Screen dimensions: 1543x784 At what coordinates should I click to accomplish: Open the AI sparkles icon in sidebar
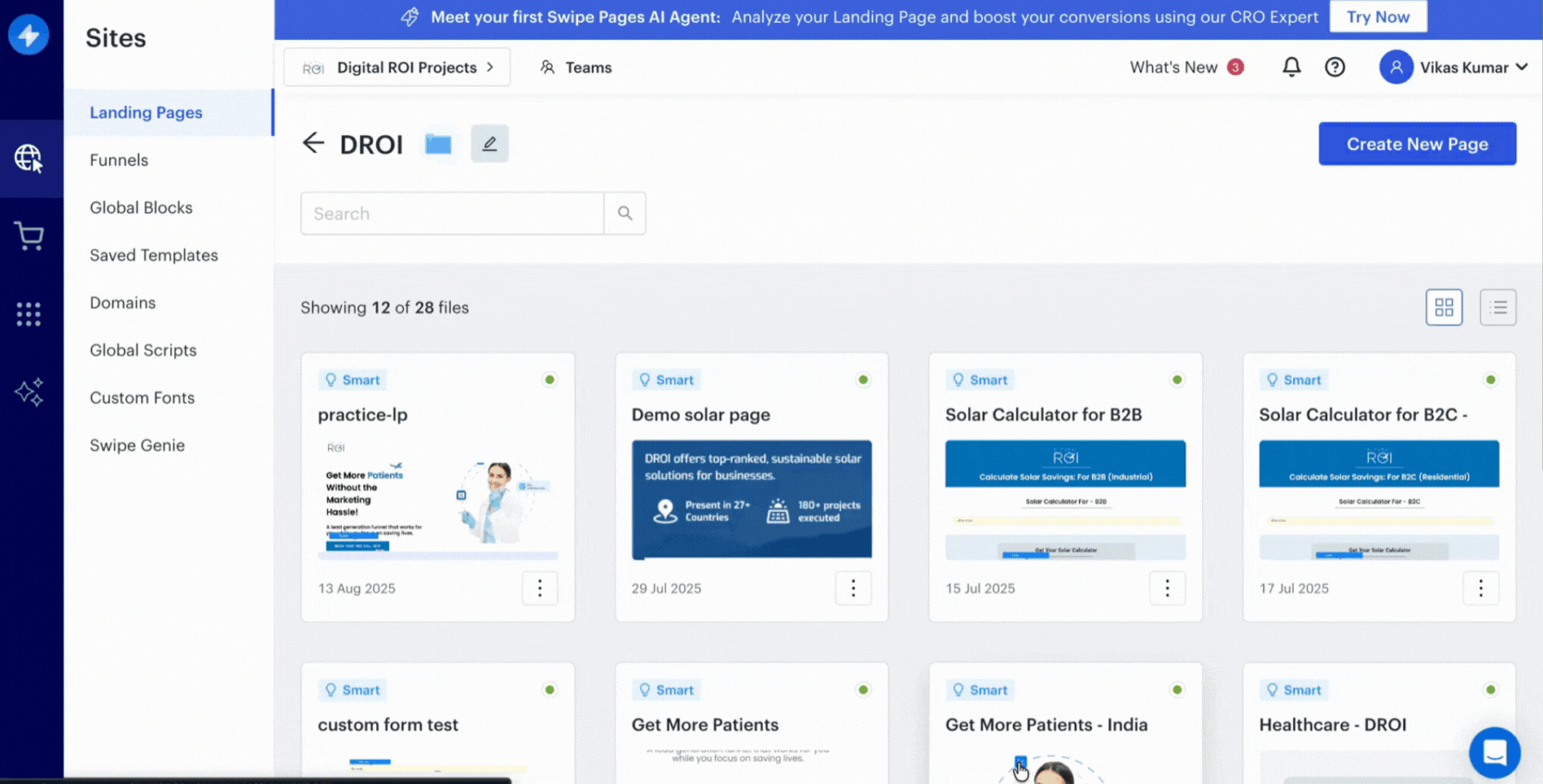point(29,392)
